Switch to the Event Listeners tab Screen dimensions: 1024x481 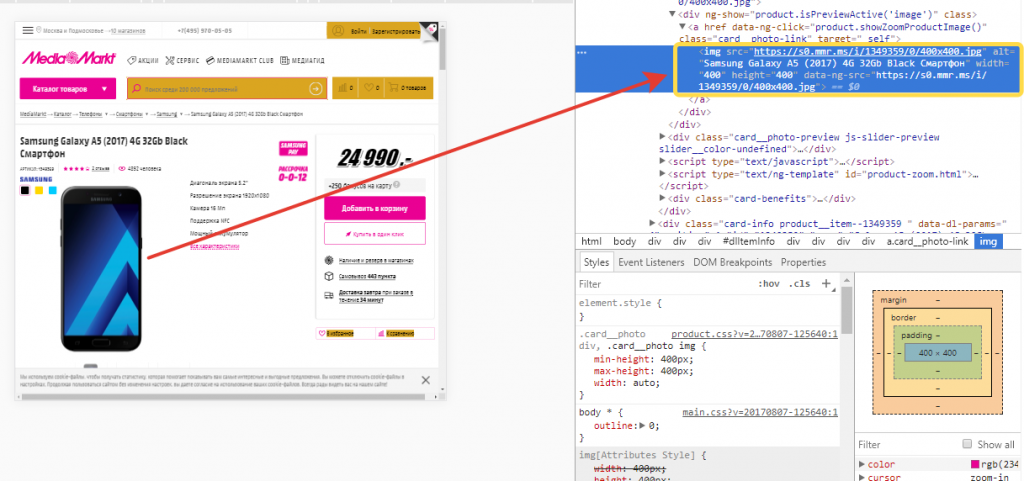tap(649, 262)
